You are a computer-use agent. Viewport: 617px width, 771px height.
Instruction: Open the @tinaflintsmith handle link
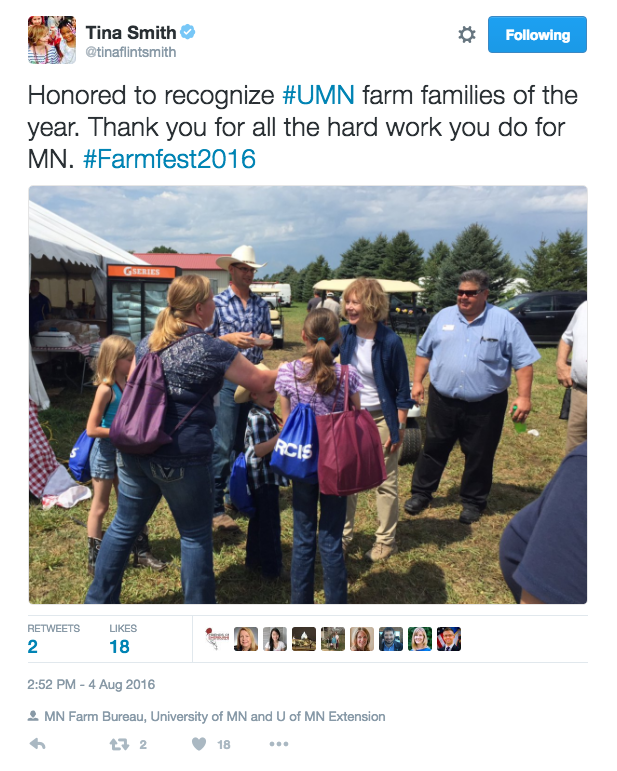[x=131, y=52]
